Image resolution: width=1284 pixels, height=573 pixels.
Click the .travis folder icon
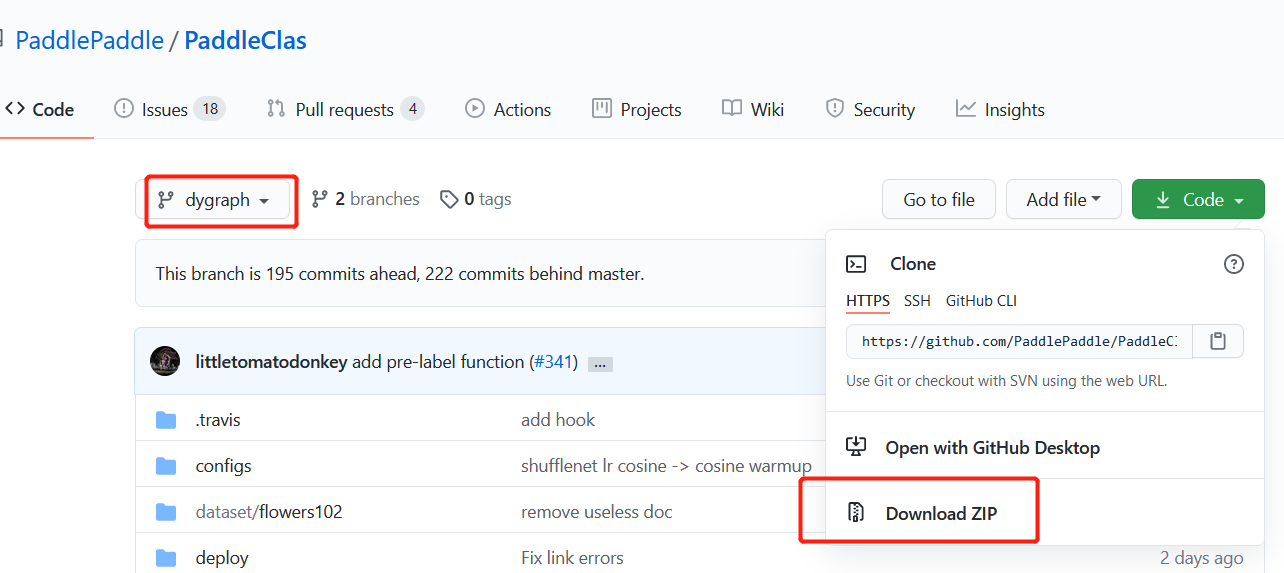(166, 420)
